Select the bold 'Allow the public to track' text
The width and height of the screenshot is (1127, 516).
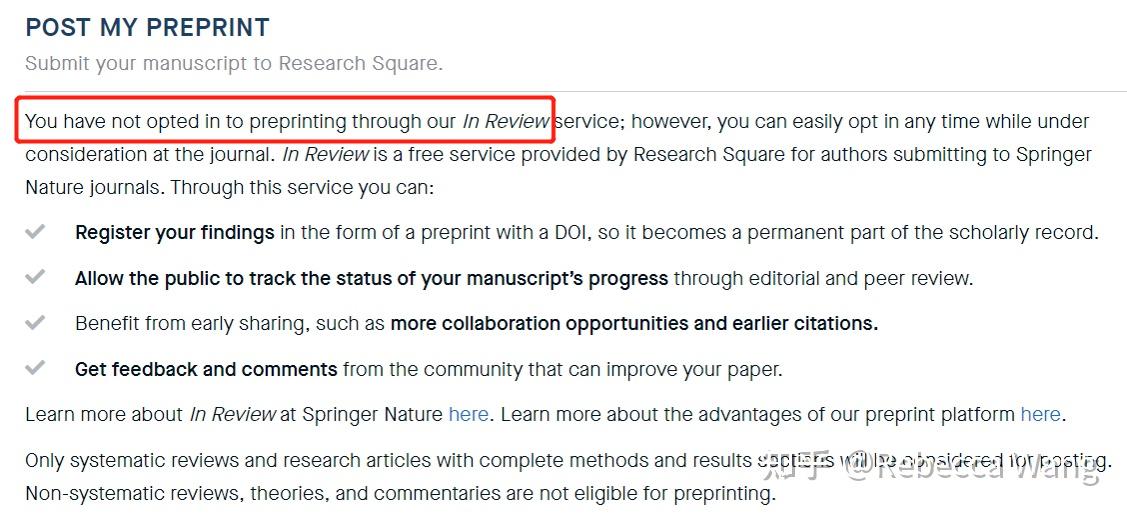(372, 278)
